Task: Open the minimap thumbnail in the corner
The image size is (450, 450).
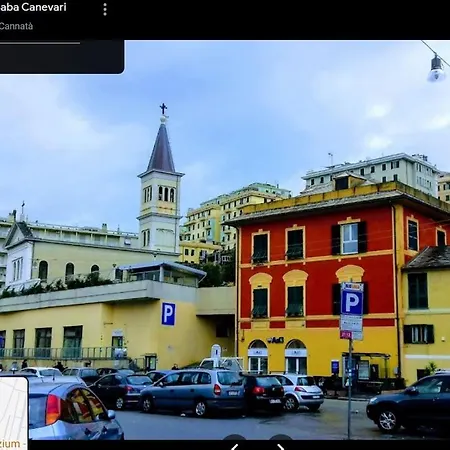Action: click(x=14, y=413)
